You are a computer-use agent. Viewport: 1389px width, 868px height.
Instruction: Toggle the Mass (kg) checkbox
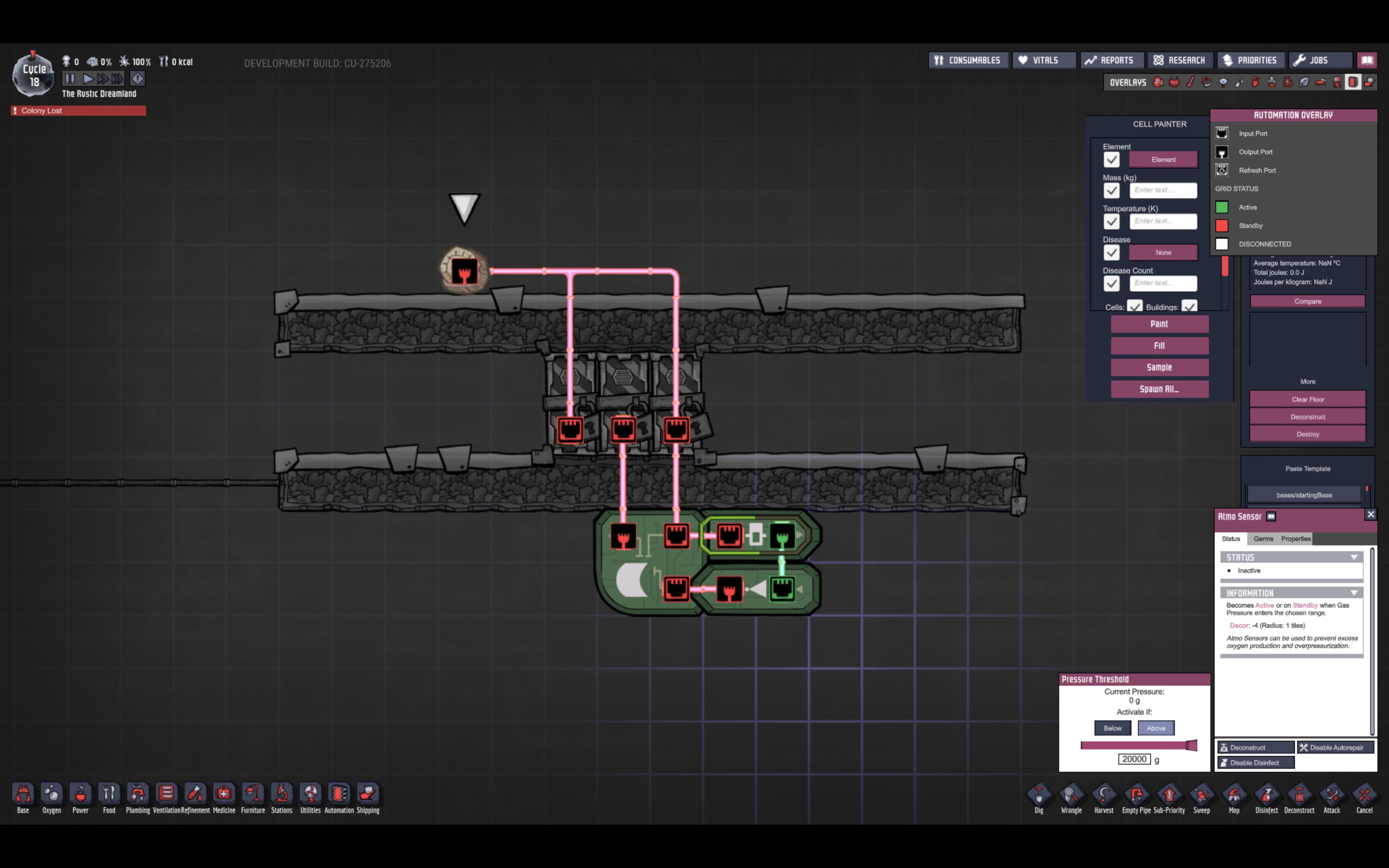[x=1111, y=190]
